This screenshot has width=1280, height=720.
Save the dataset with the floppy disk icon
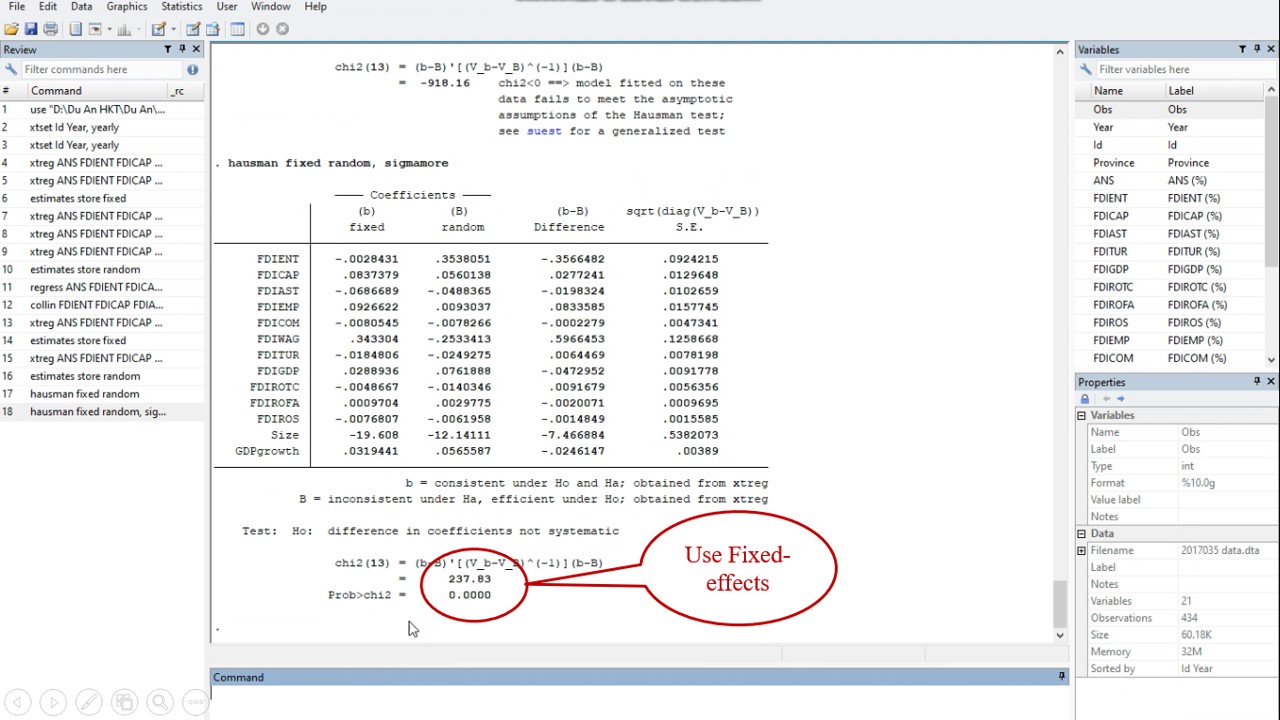tap(31, 29)
